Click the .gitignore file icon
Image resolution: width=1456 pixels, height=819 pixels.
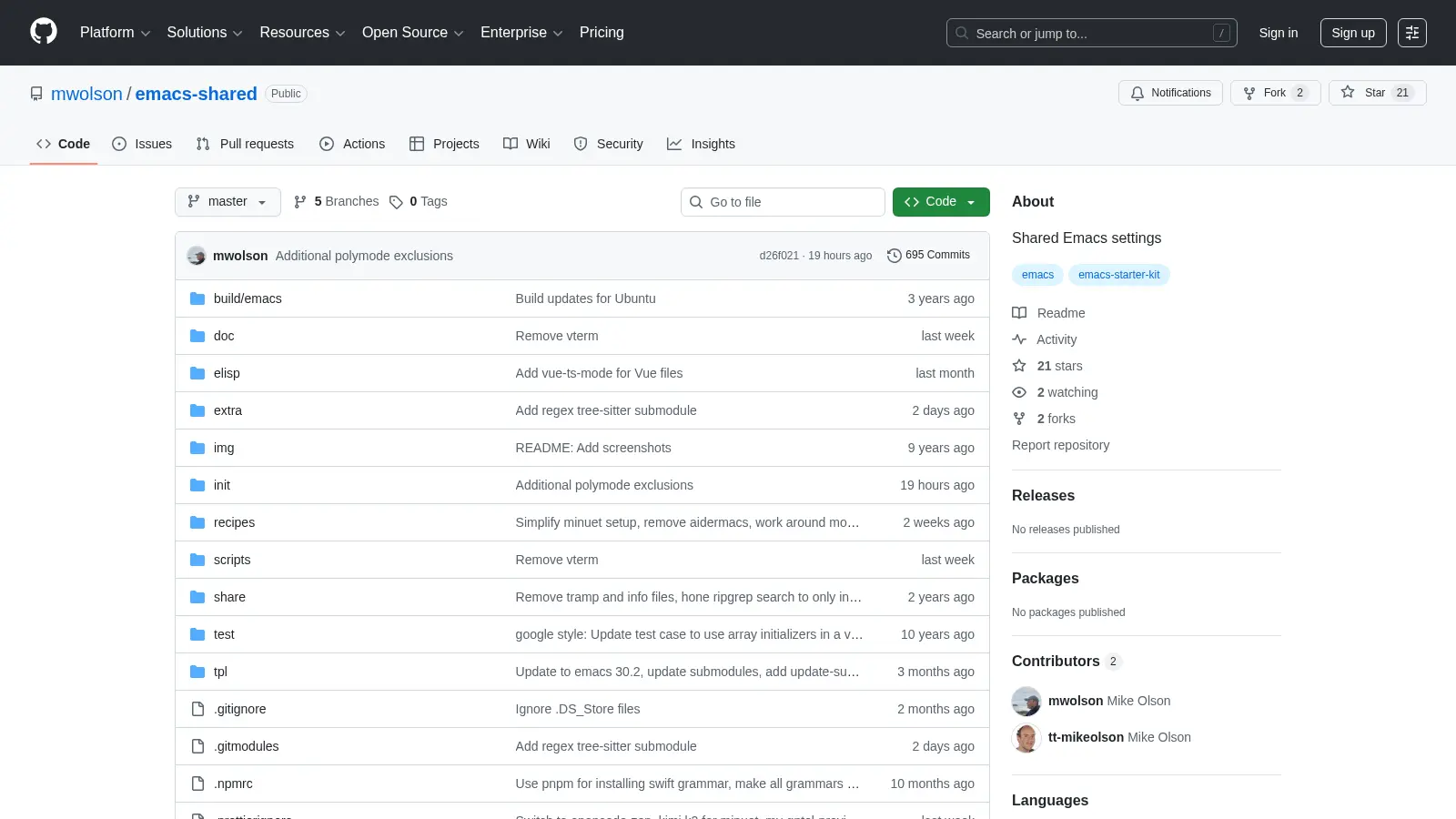pos(197,709)
